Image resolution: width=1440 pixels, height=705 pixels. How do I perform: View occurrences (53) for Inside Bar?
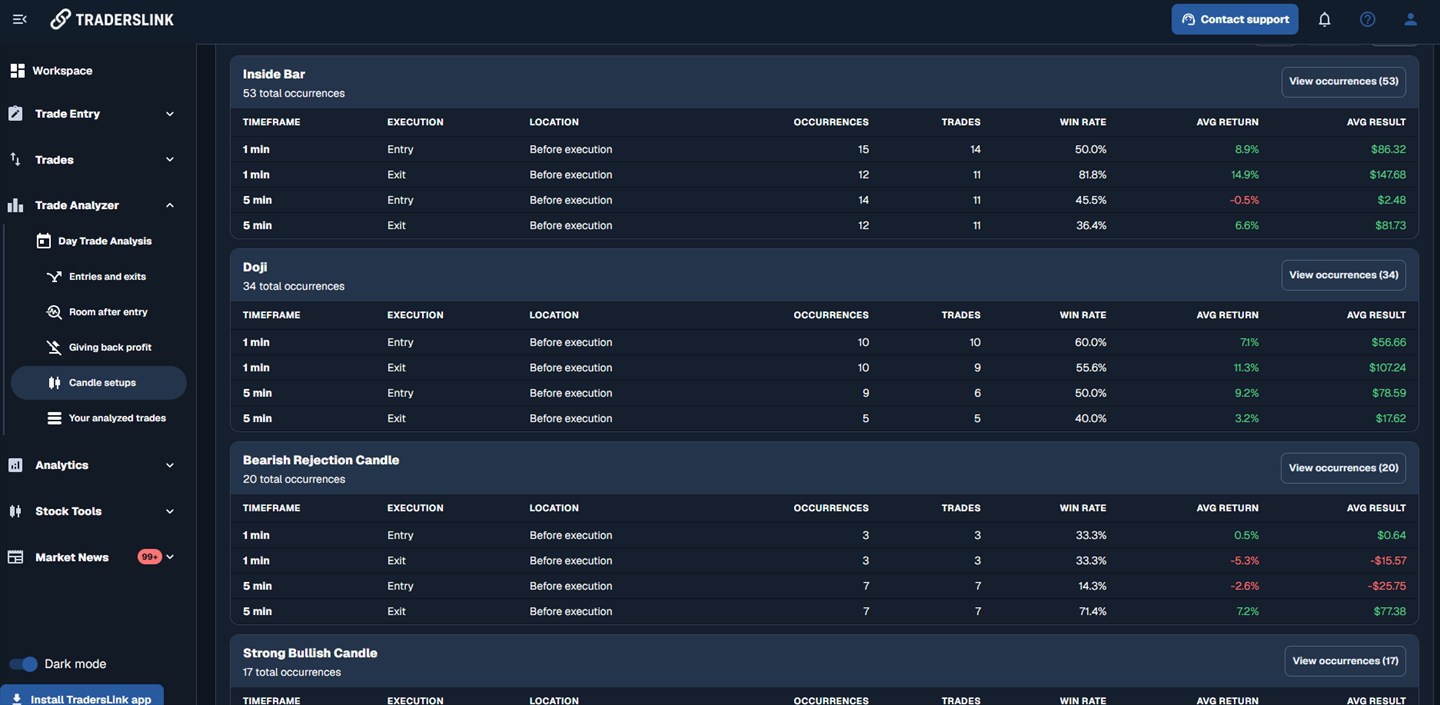1343,81
